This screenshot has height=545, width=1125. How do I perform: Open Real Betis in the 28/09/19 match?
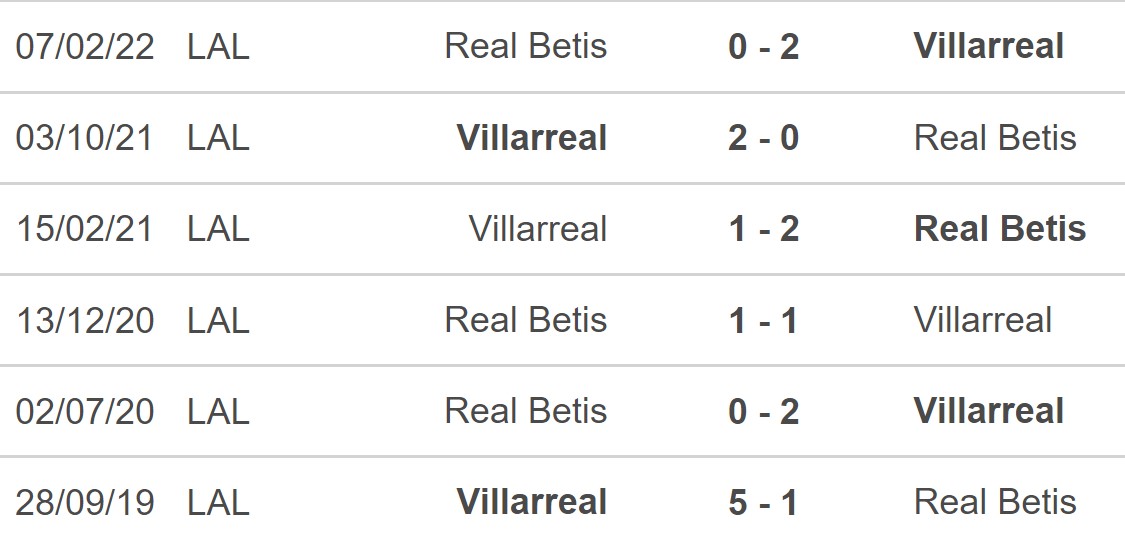click(x=995, y=502)
